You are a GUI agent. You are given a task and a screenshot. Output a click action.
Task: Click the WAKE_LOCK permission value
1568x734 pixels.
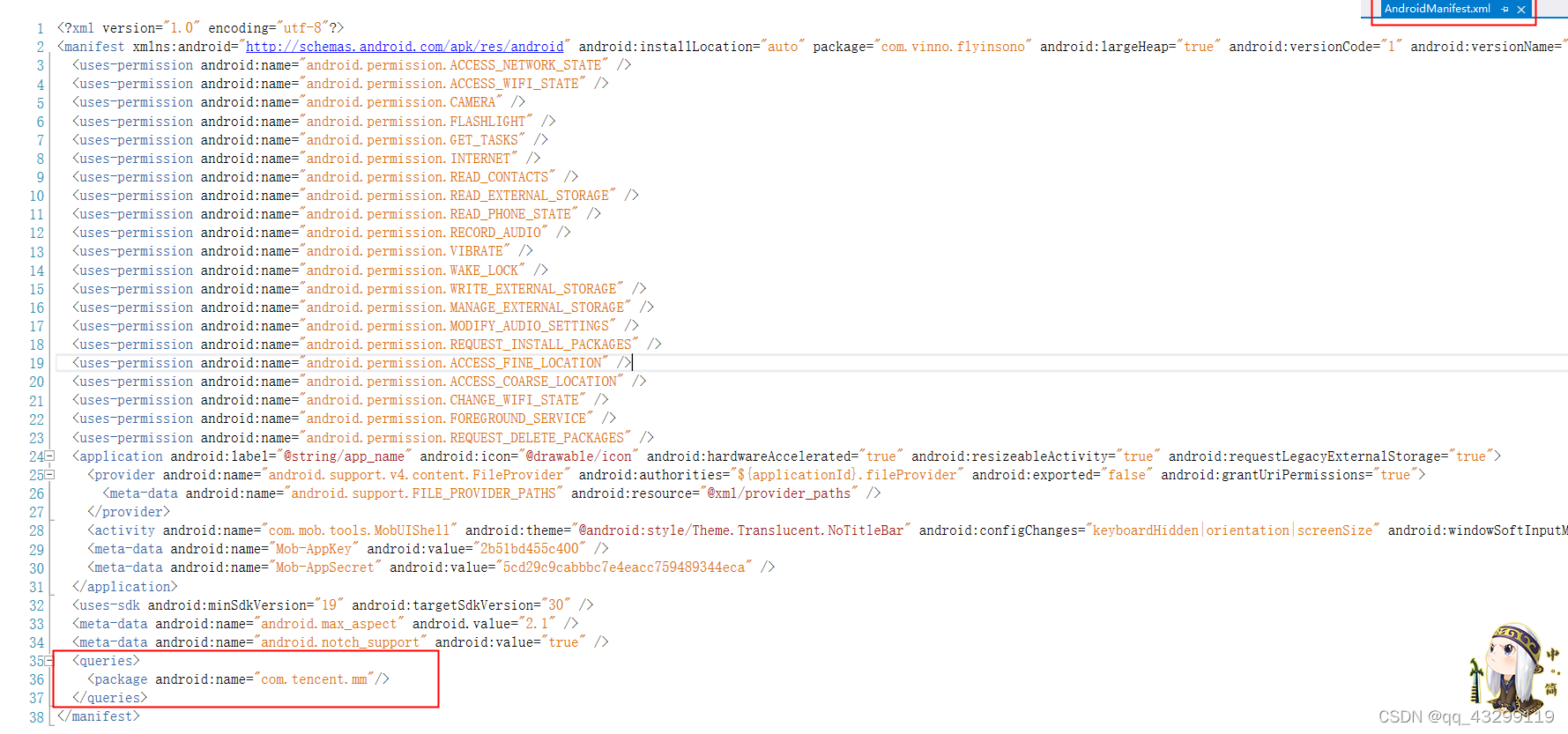pos(412,270)
